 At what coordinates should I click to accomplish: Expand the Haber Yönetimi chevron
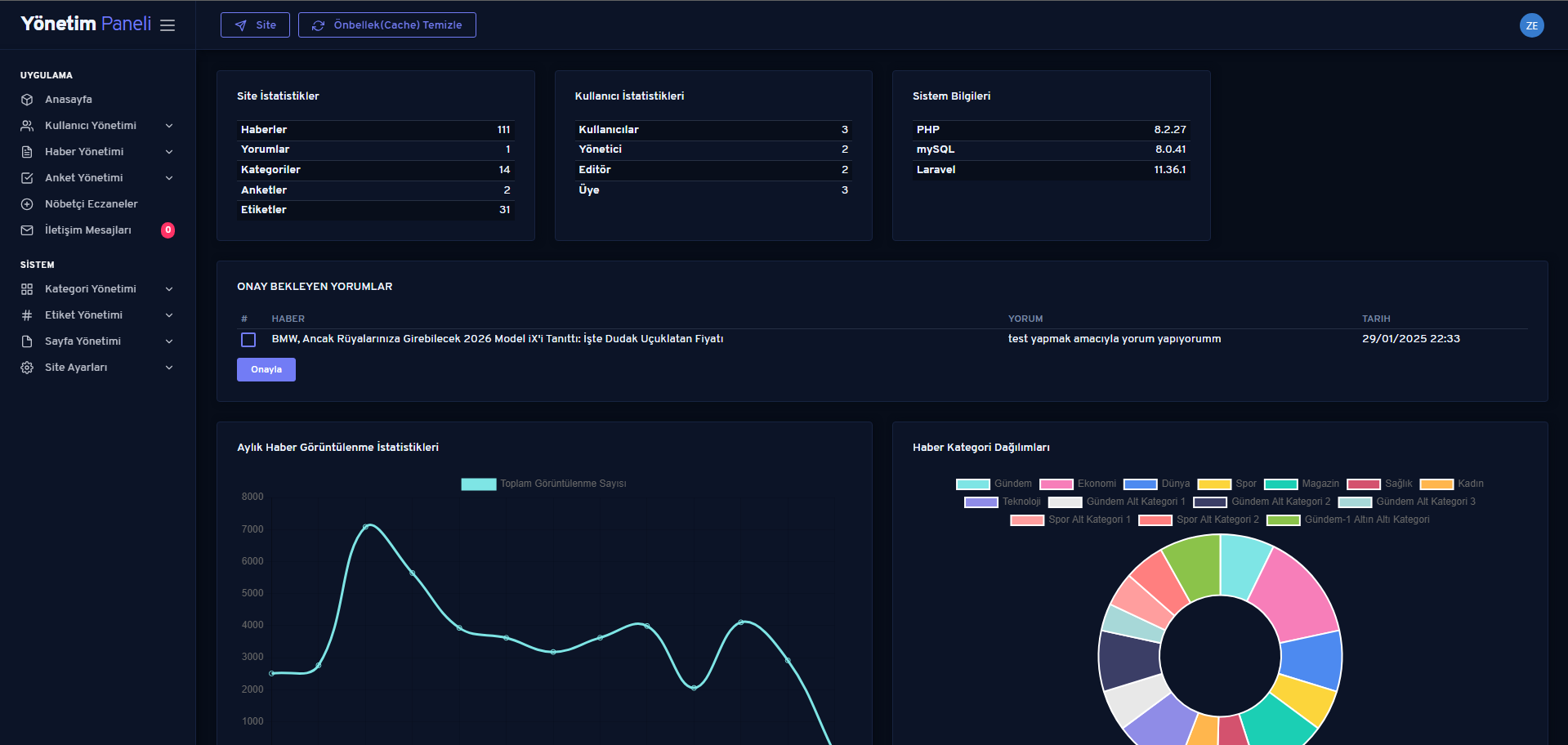(169, 152)
